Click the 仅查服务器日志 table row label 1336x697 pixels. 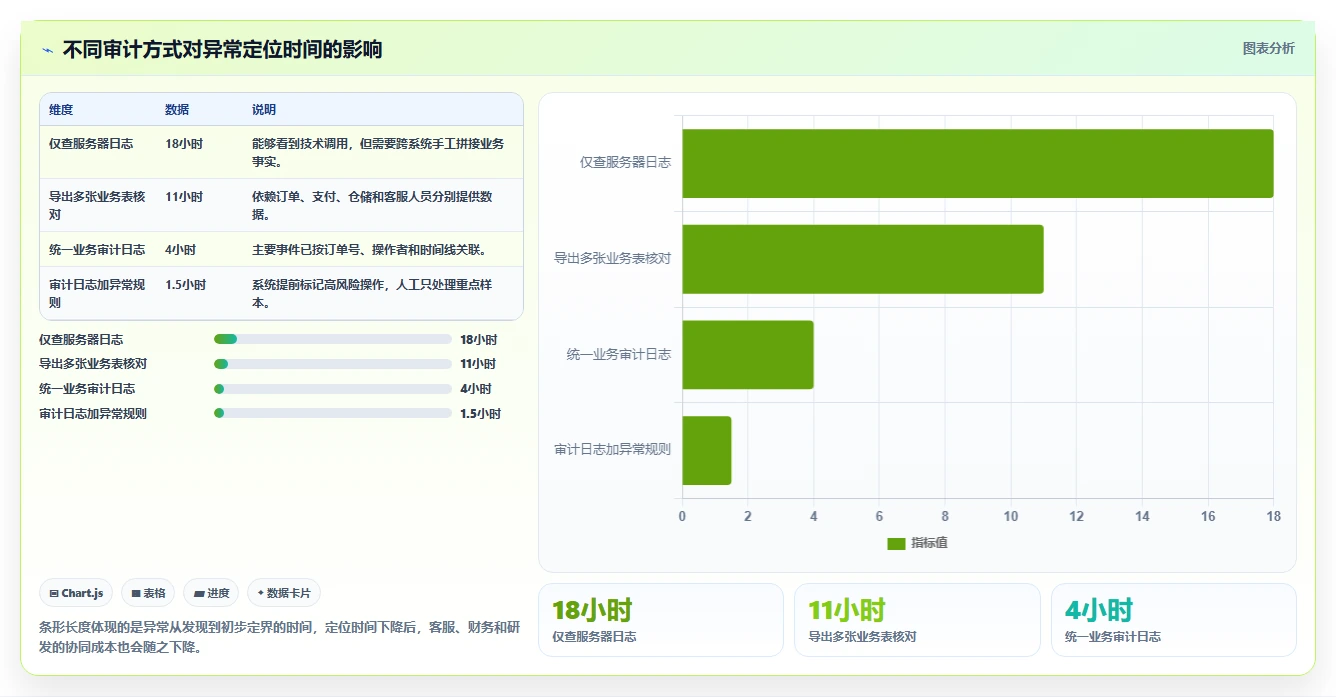[91, 144]
